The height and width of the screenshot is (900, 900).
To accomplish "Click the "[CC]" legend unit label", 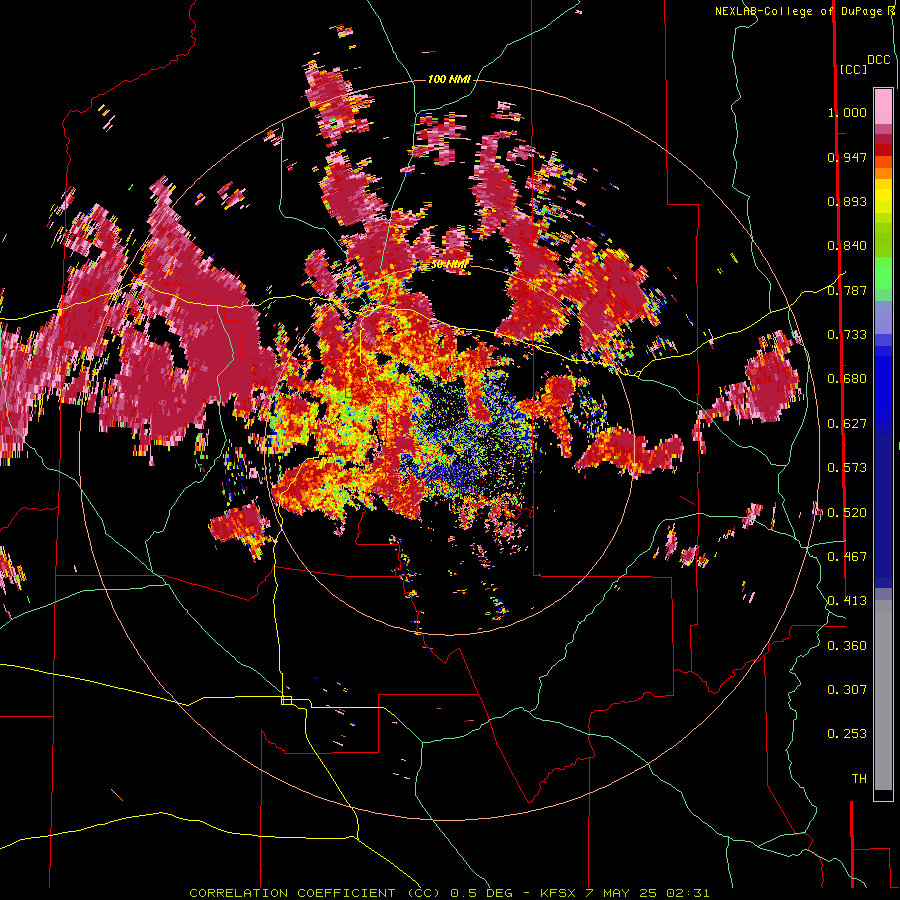I will click(x=853, y=69).
